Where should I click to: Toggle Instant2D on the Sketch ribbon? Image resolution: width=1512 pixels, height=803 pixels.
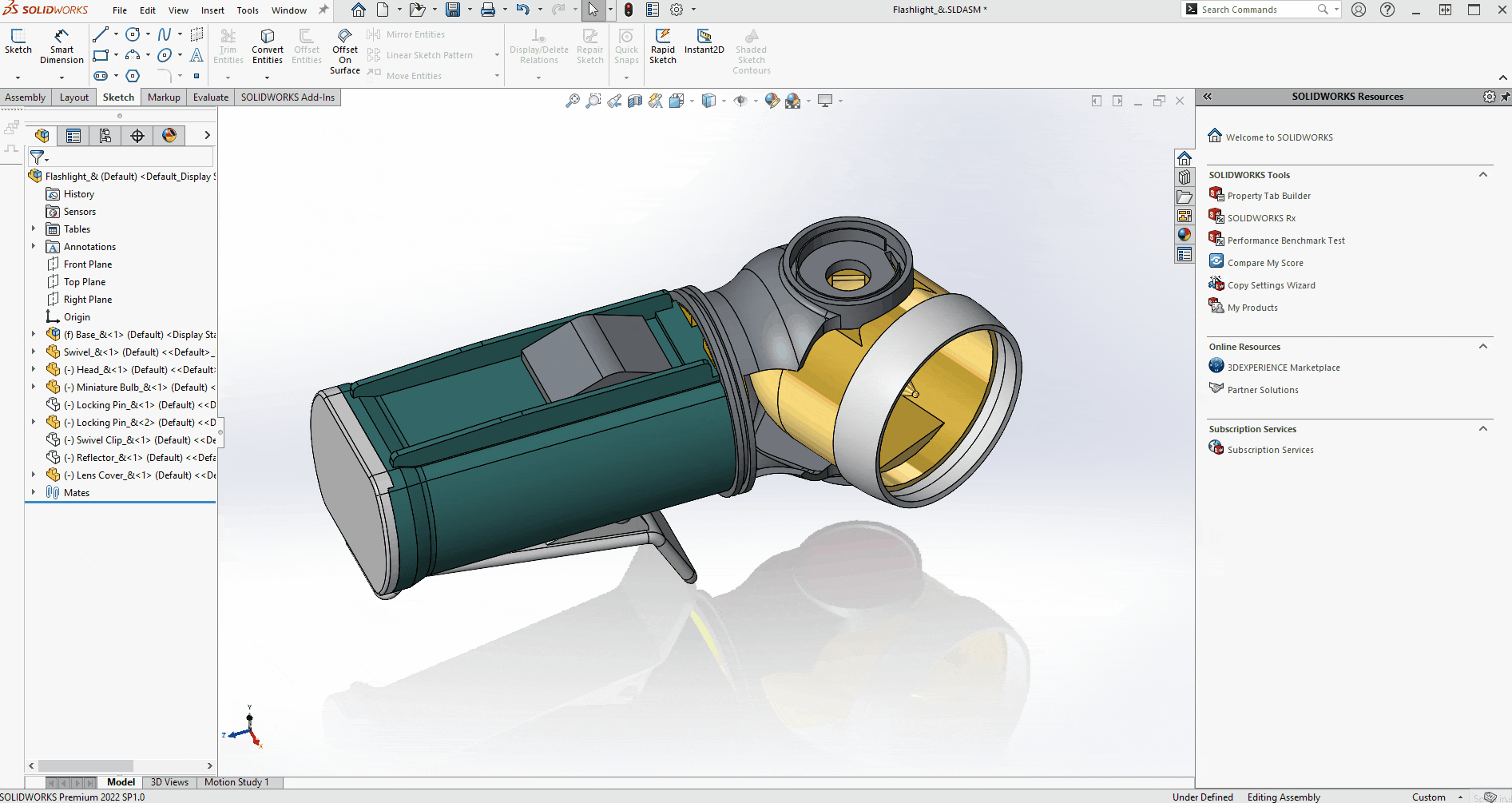point(704,42)
